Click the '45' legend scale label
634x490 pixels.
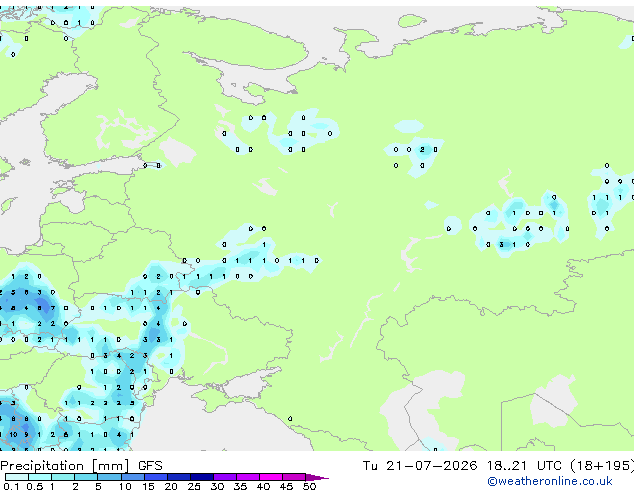point(286,486)
